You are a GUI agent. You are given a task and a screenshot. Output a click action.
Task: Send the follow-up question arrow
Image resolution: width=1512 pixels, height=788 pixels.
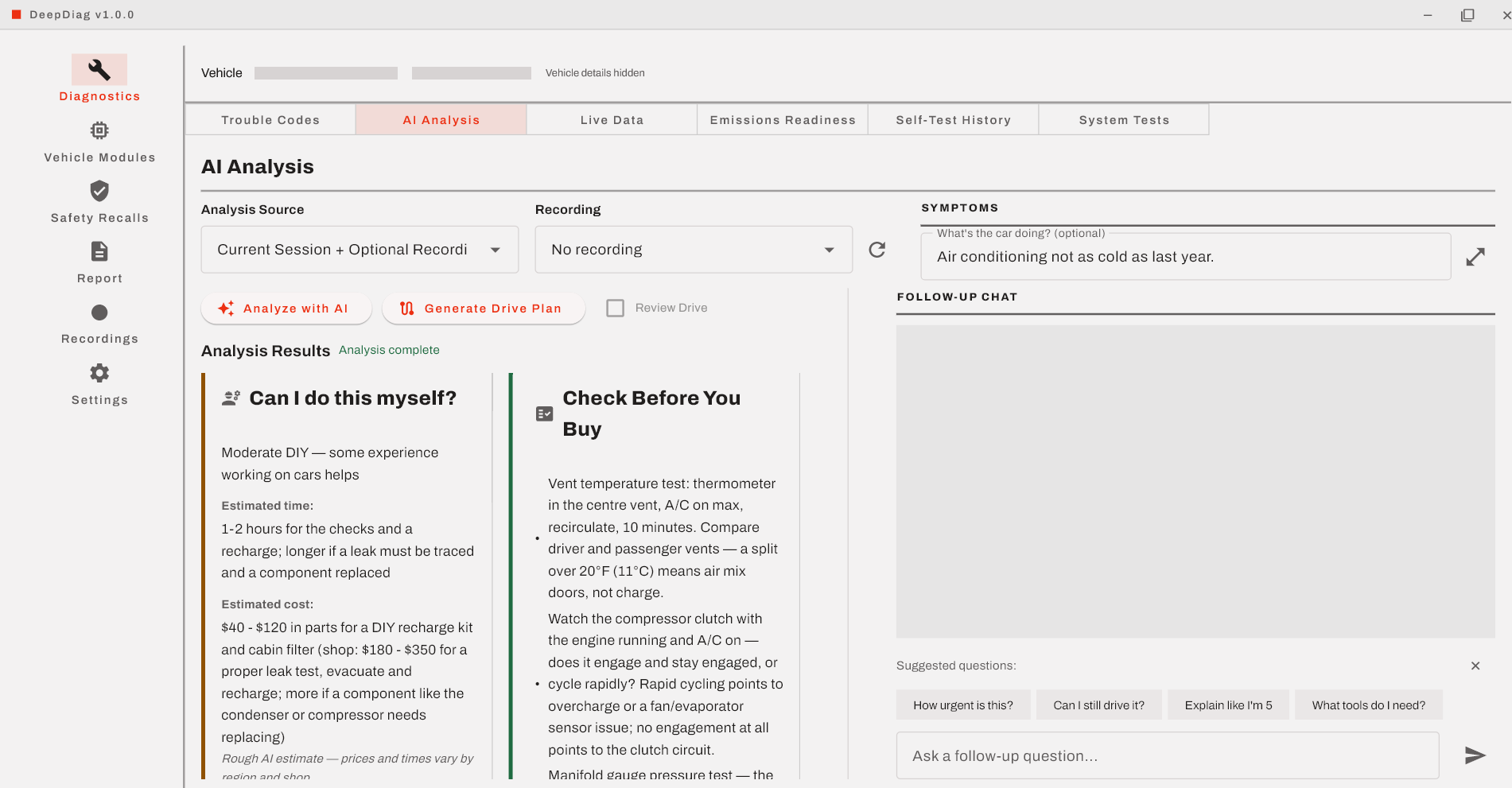pyautogui.click(x=1475, y=755)
